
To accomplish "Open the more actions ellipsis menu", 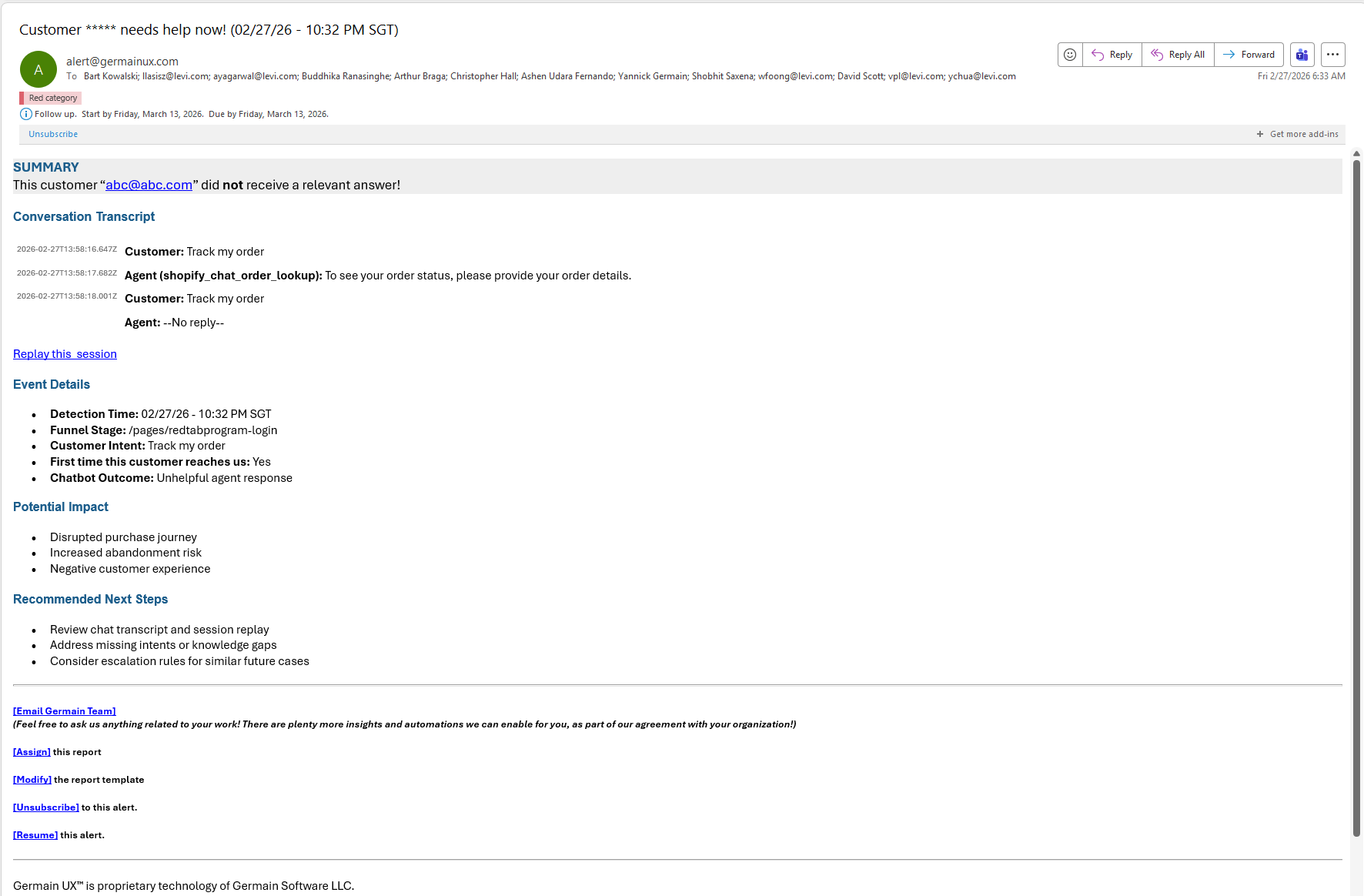I will pyautogui.click(x=1332, y=55).
